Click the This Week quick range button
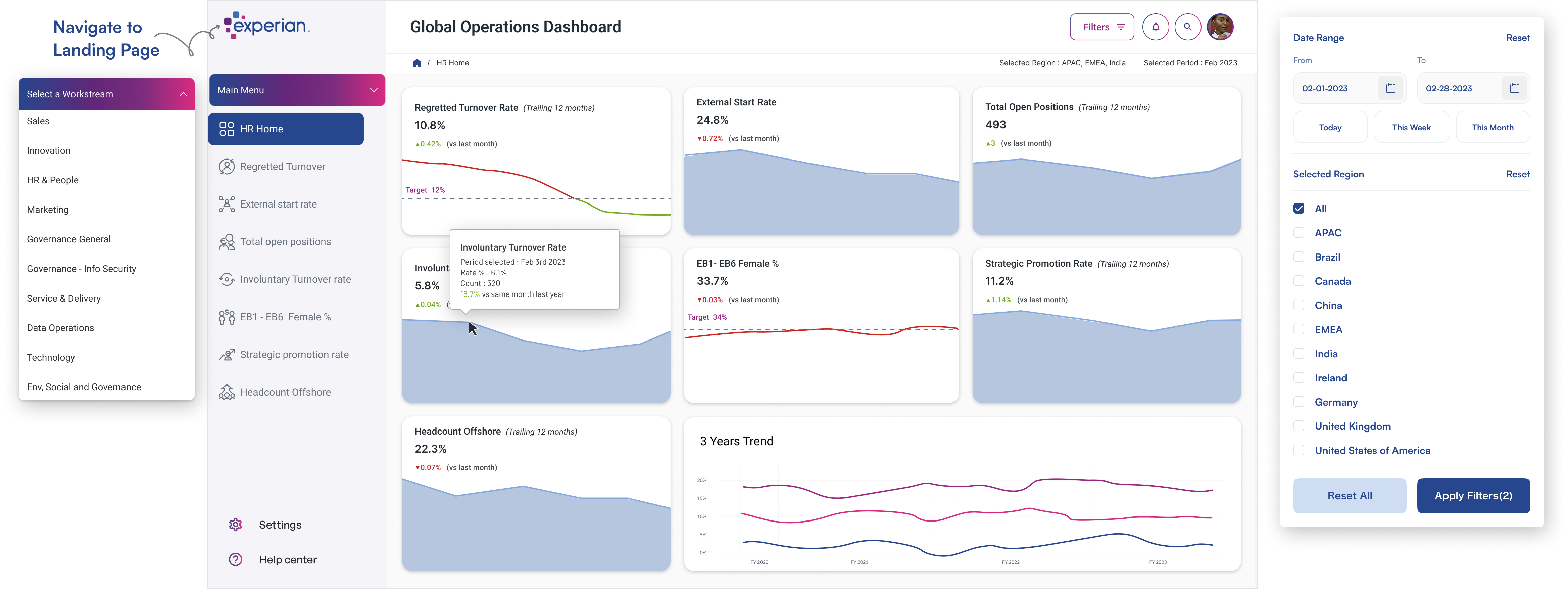 tap(1411, 127)
